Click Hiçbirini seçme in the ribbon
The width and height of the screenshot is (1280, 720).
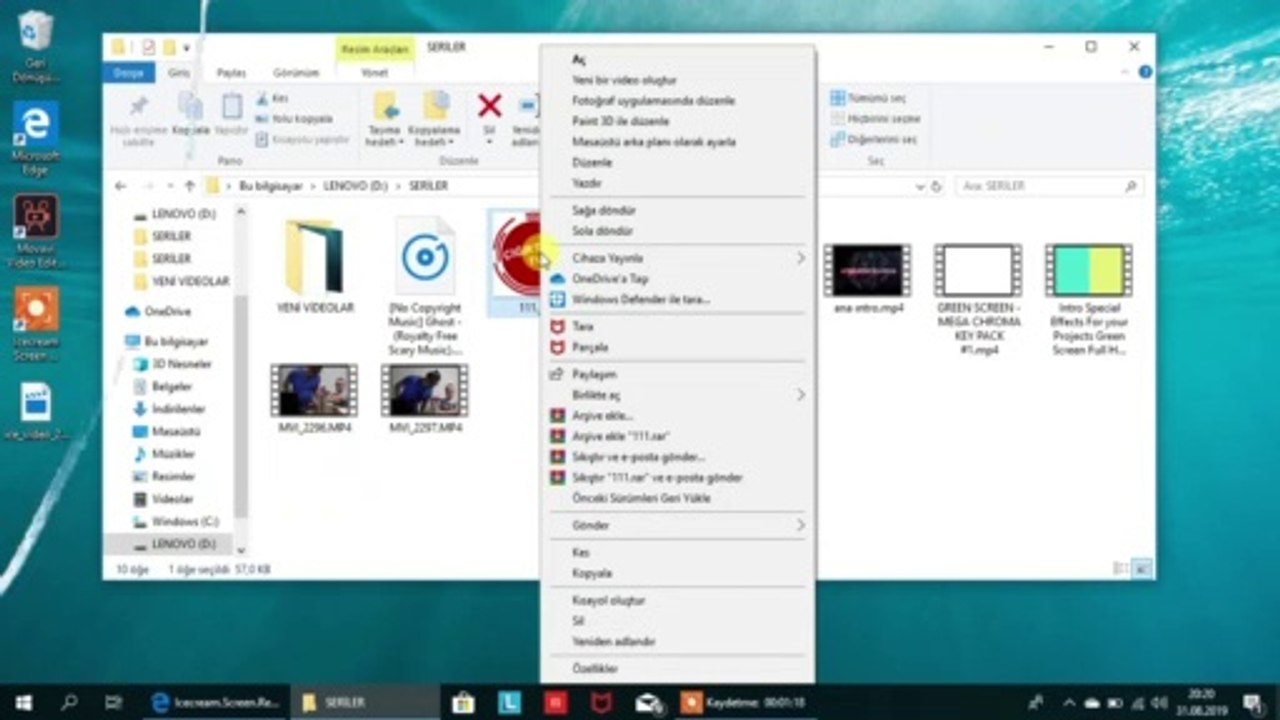(x=875, y=118)
